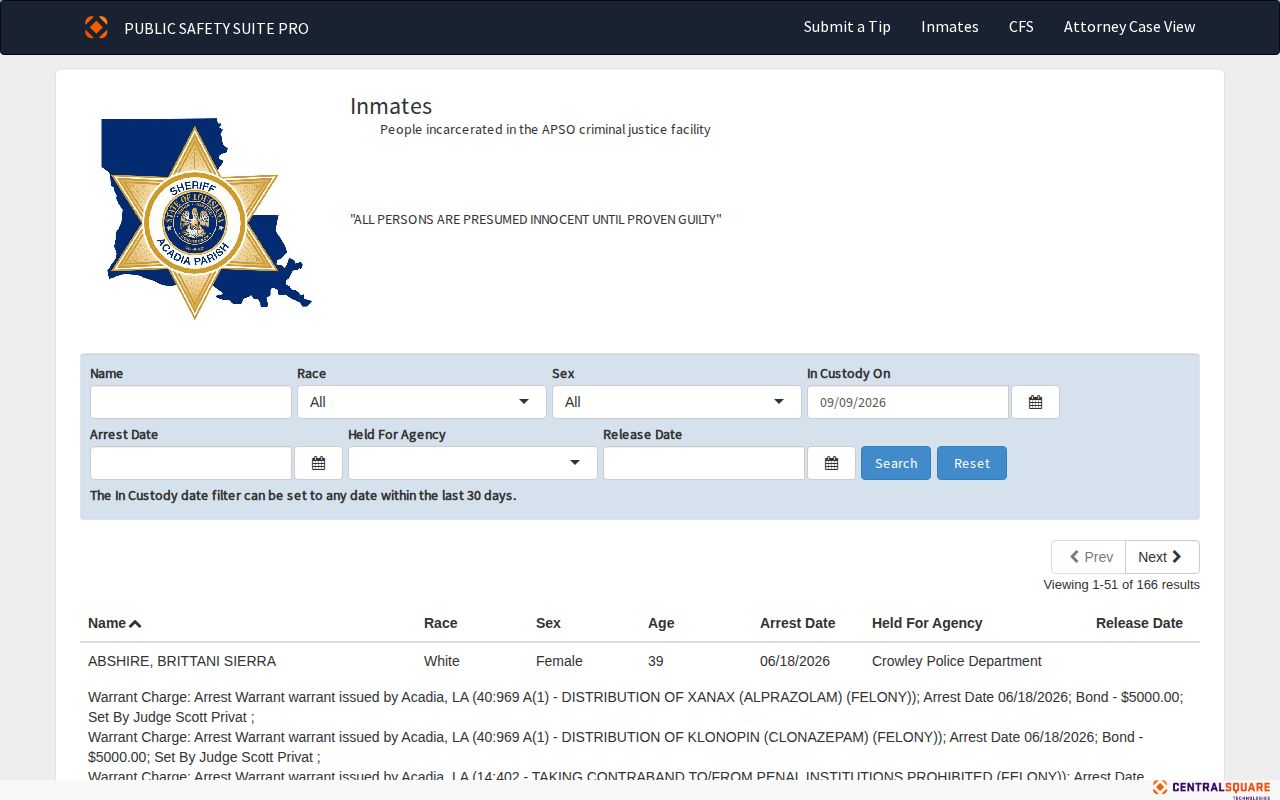Open the In Custody On calendar picker
Image resolution: width=1280 pixels, height=800 pixels.
tap(1035, 402)
